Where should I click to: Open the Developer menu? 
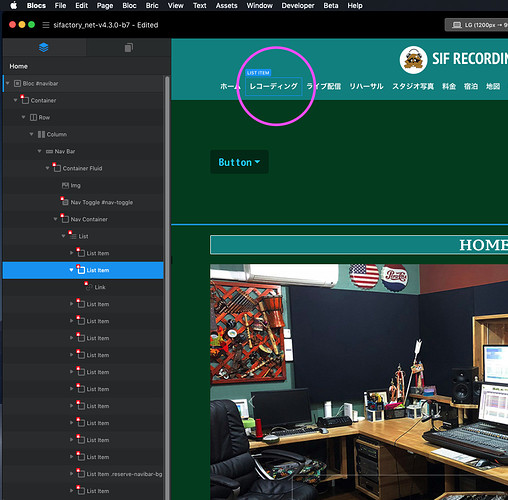[x=298, y=6]
